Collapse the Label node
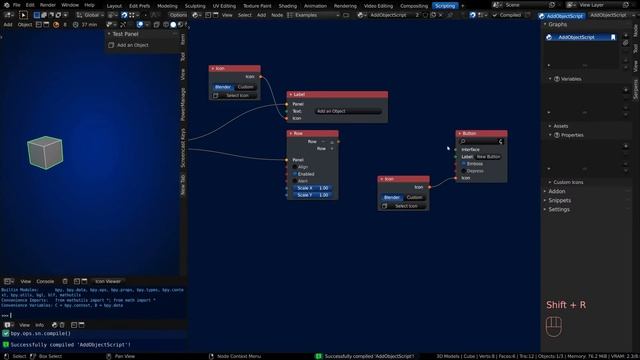This screenshot has width=640, height=360. [291, 95]
